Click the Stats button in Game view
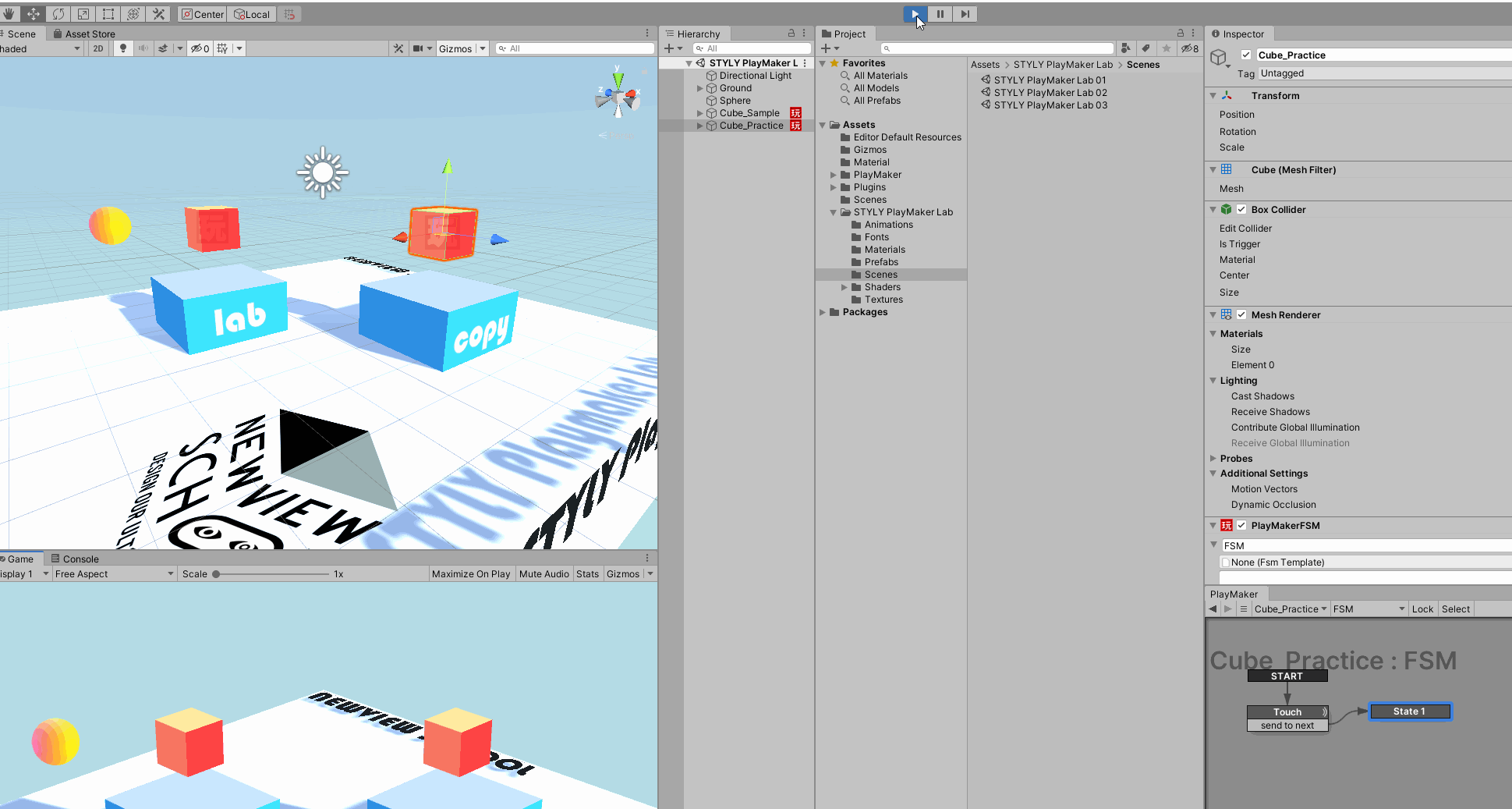The height and width of the screenshot is (809, 1512). [587, 573]
